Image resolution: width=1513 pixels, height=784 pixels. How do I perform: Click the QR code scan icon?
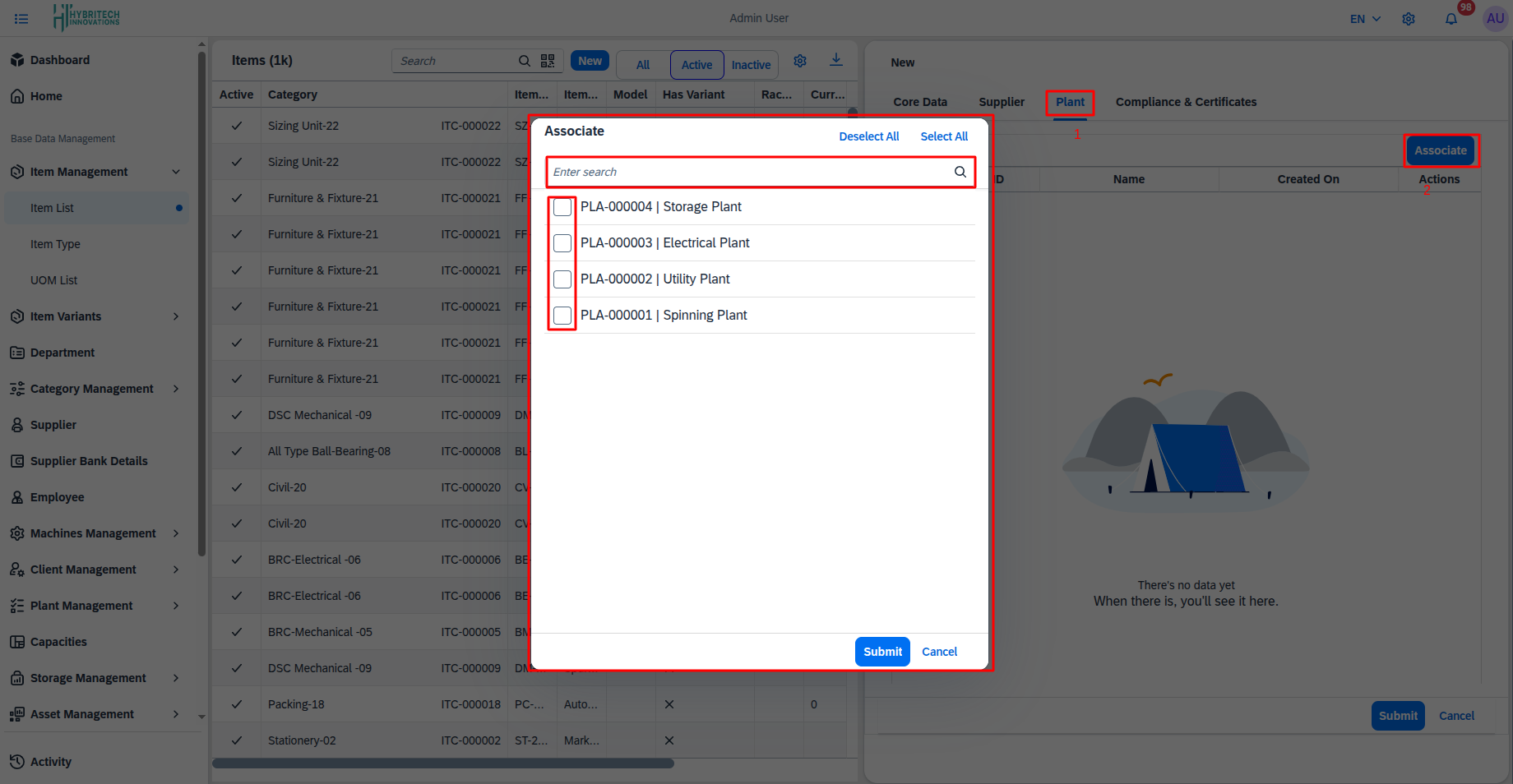point(548,61)
